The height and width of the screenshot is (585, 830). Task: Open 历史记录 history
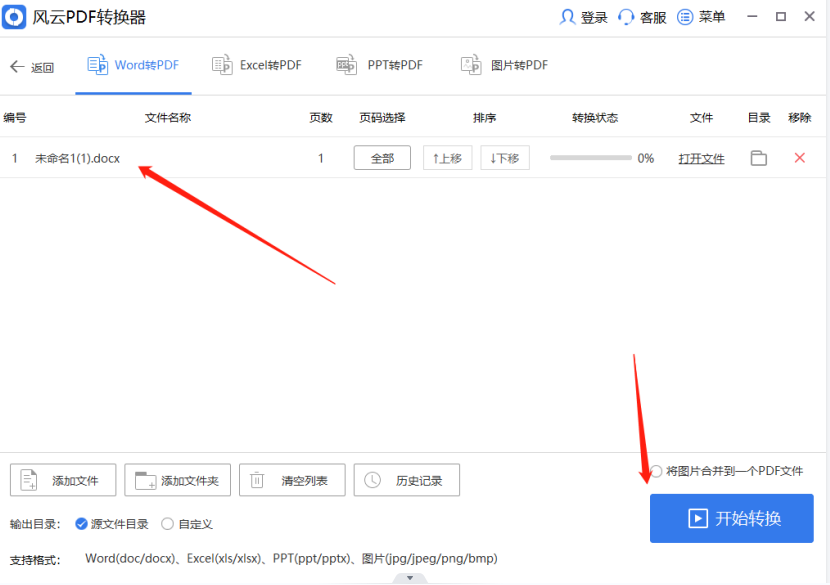click(407, 480)
